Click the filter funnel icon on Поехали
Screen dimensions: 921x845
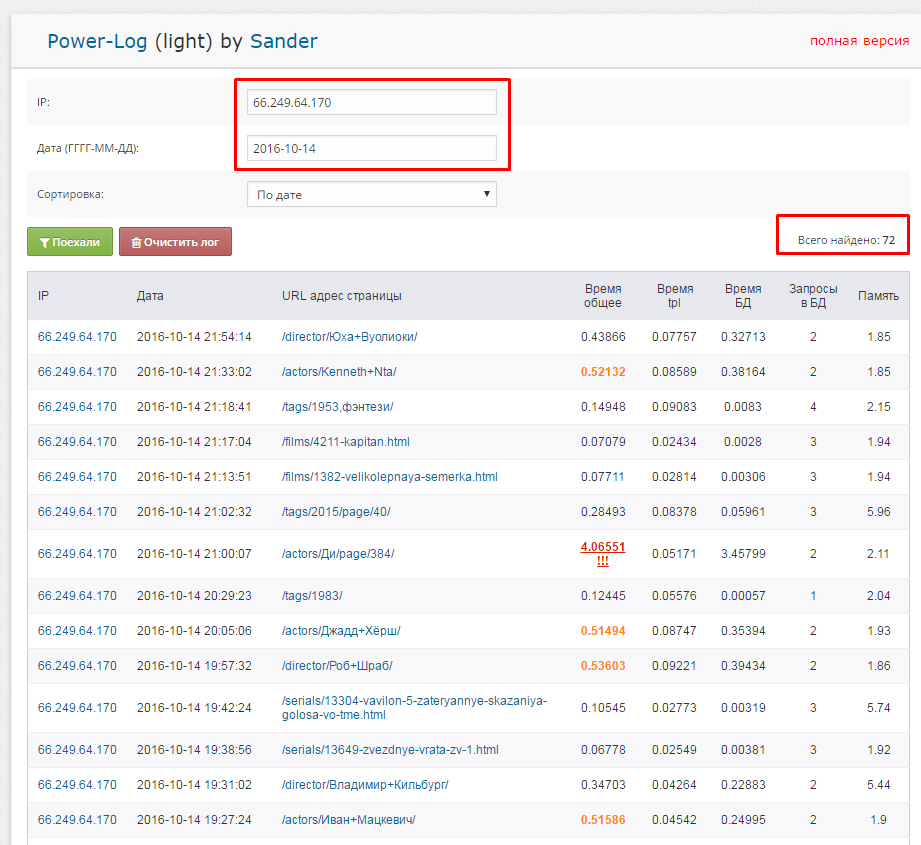(44, 243)
